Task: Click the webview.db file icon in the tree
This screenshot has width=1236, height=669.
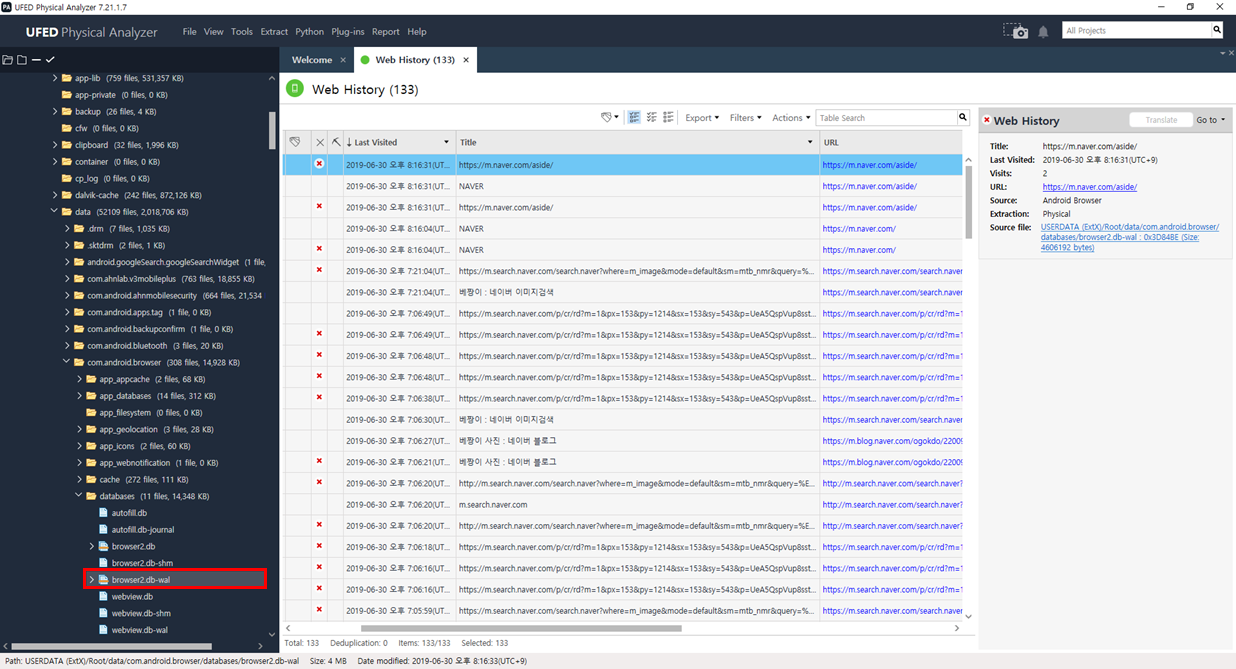Action: [103, 597]
